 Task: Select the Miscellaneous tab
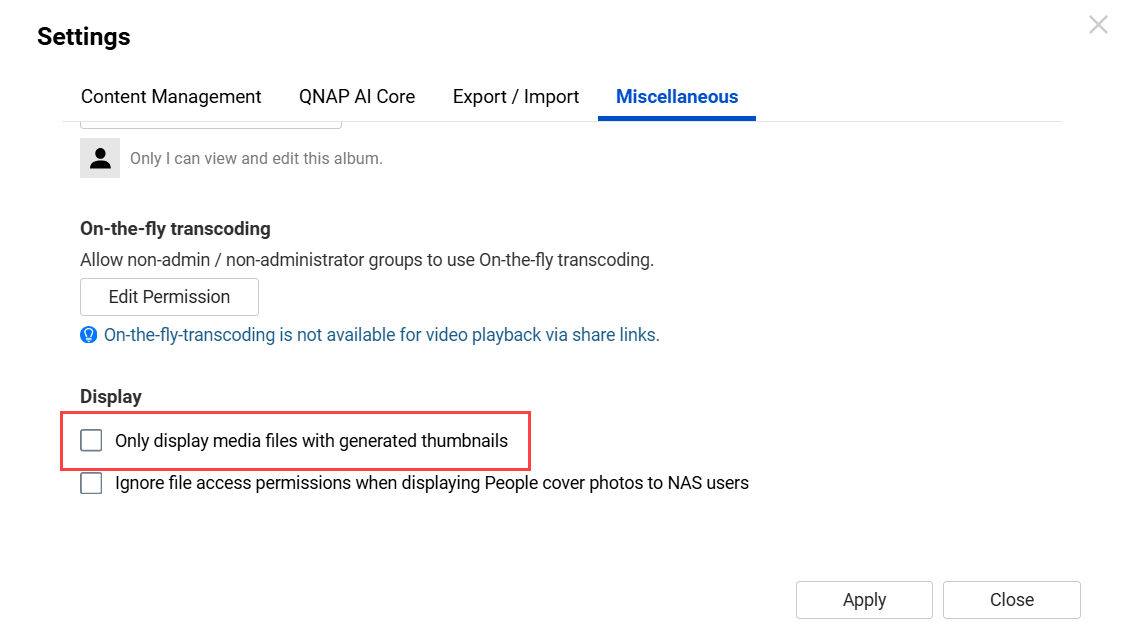(677, 97)
